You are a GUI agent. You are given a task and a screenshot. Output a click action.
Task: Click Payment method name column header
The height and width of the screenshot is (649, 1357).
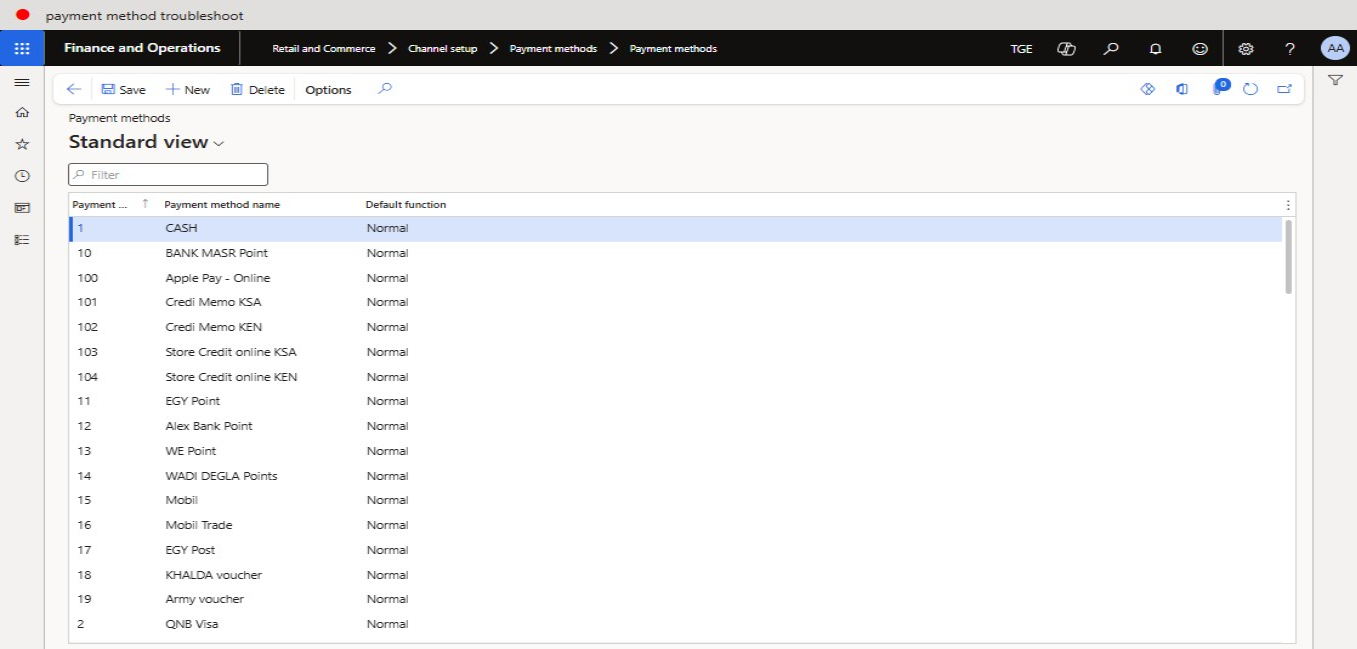point(222,204)
